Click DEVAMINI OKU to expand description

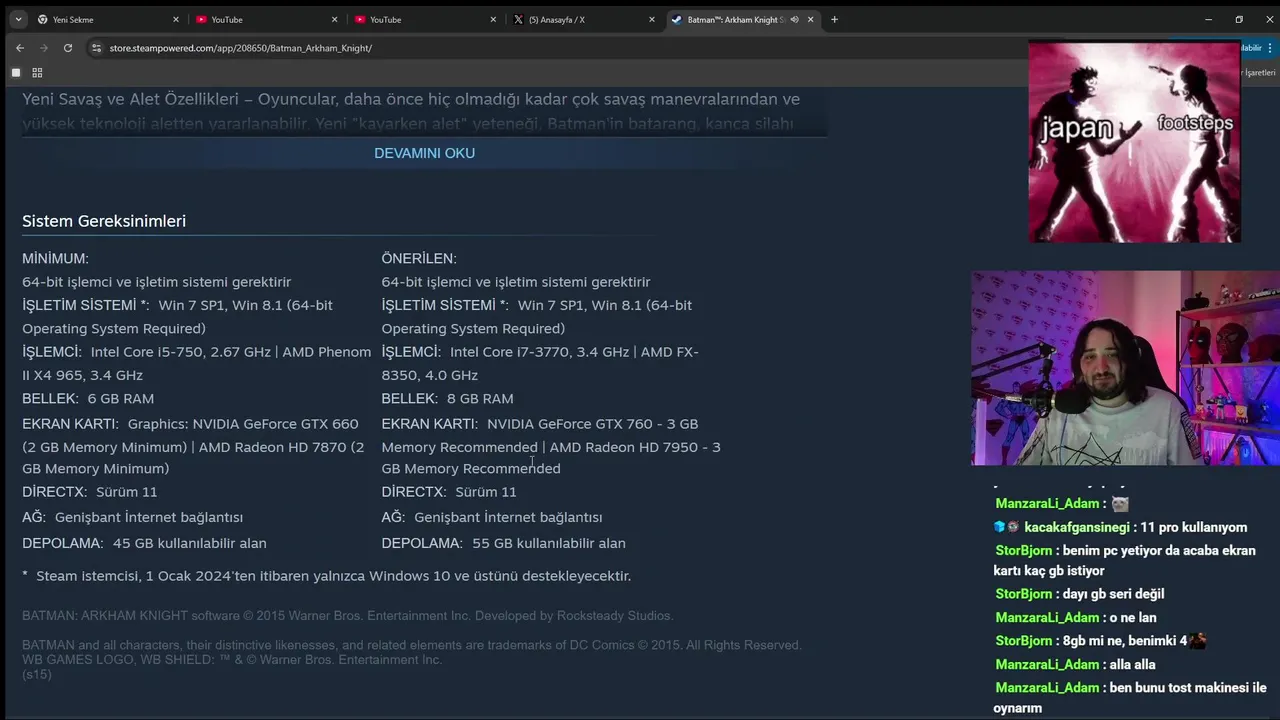(x=424, y=153)
